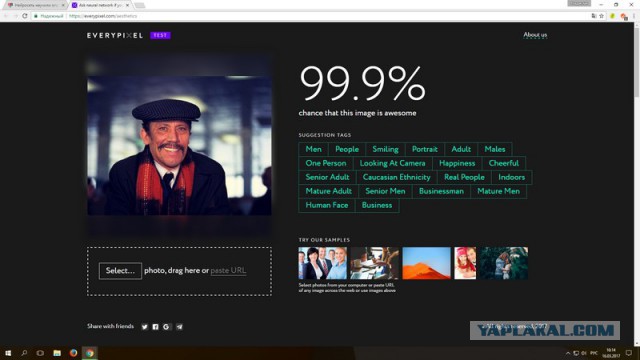Choose the Happiness tag

click(457, 163)
